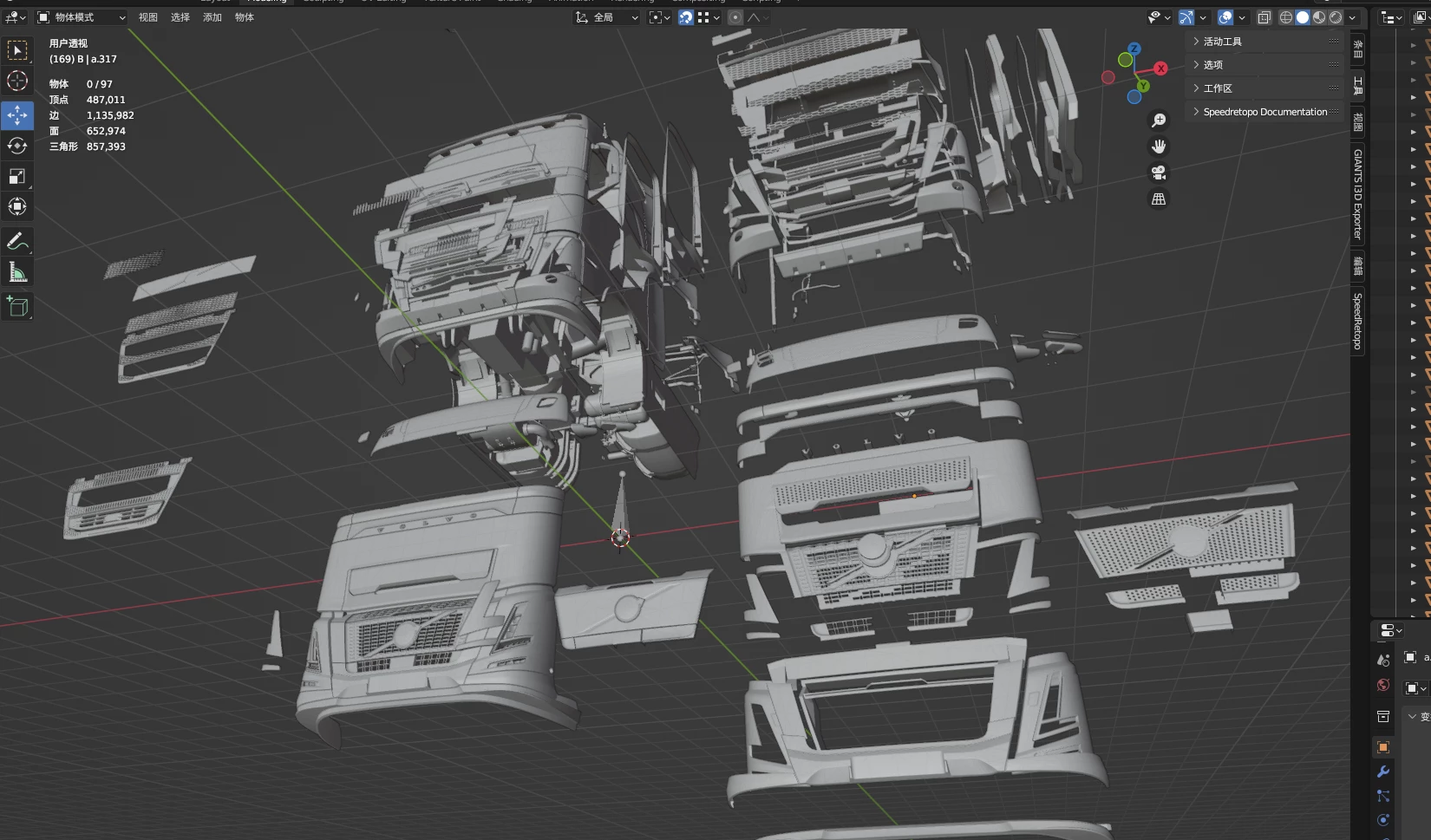
Task: Open the 视图 menu
Action: coord(147,16)
